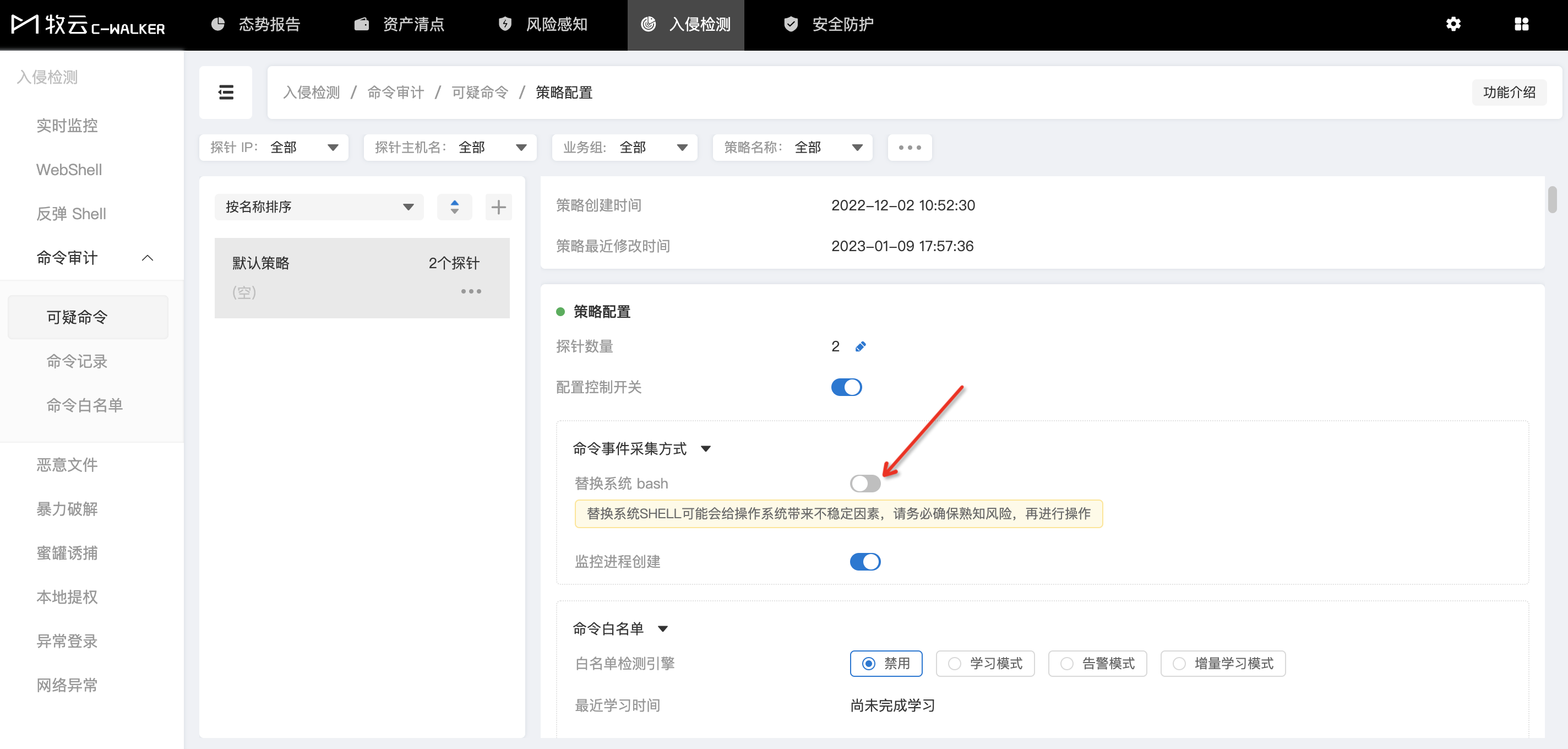This screenshot has height=749, width=1568.
Task: Click the vertical scrollbar thumb
Action: 1552,200
